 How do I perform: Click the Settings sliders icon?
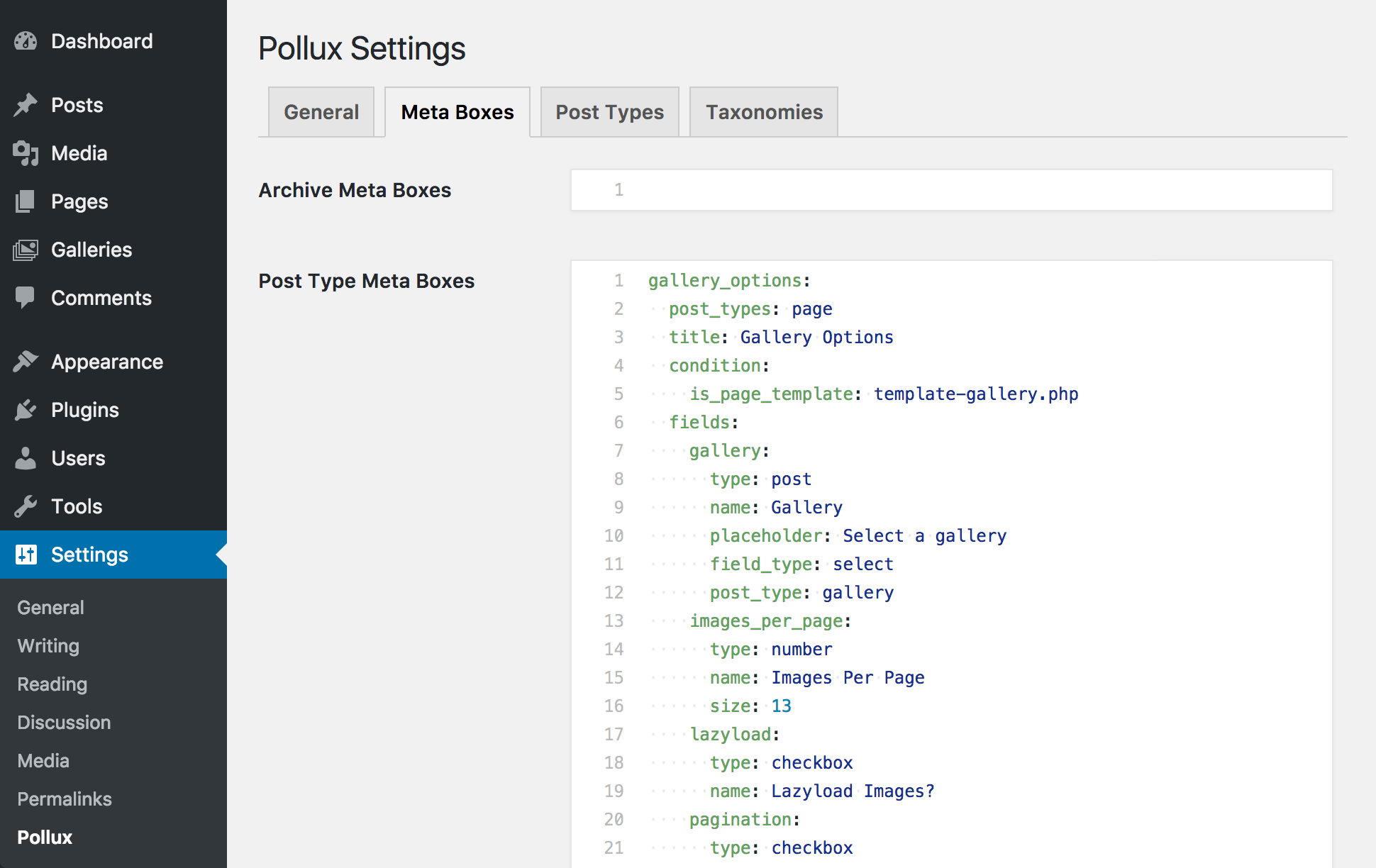(x=26, y=555)
